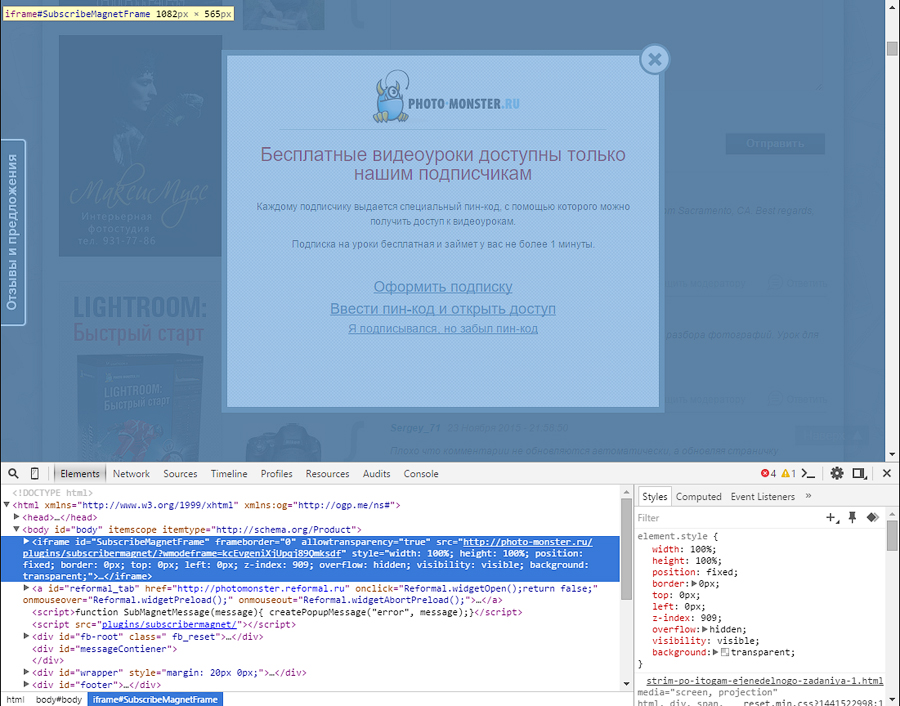This screenshot has width=900, height=706.
Task: Select the SubMagnetMessage script row
Action: [x=310, y=612]
